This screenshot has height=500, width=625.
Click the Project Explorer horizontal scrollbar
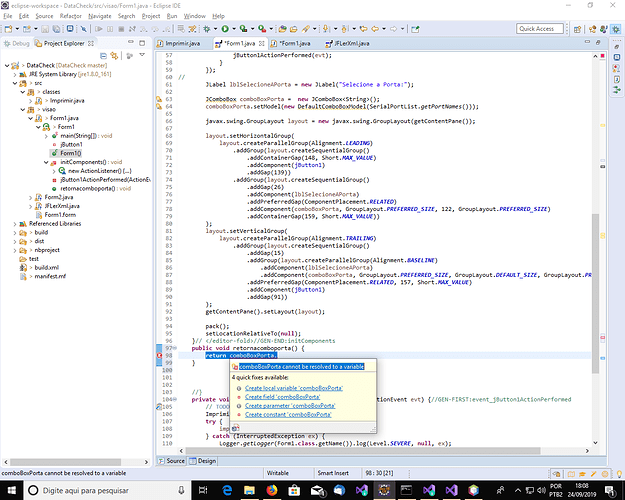point(65,462)
